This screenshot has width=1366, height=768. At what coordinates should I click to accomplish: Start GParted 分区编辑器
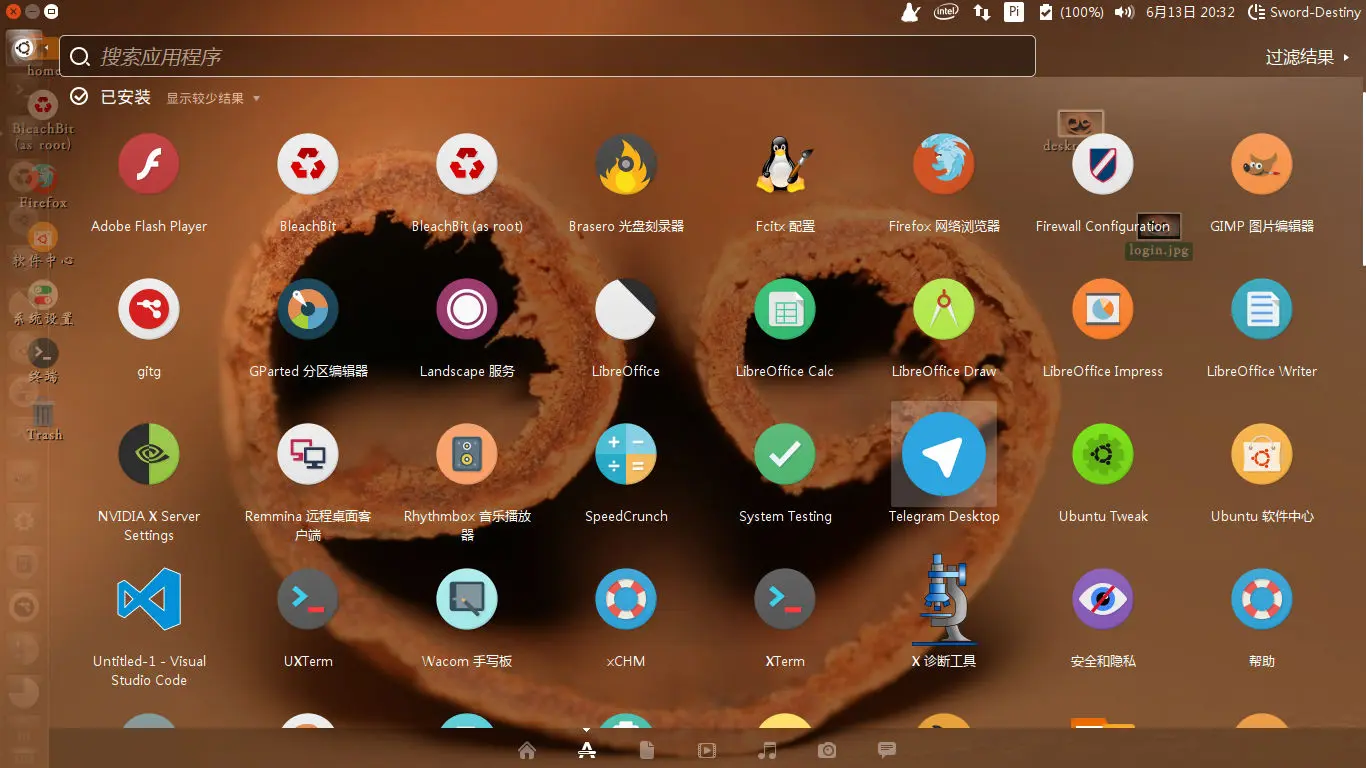click(307, 309)
